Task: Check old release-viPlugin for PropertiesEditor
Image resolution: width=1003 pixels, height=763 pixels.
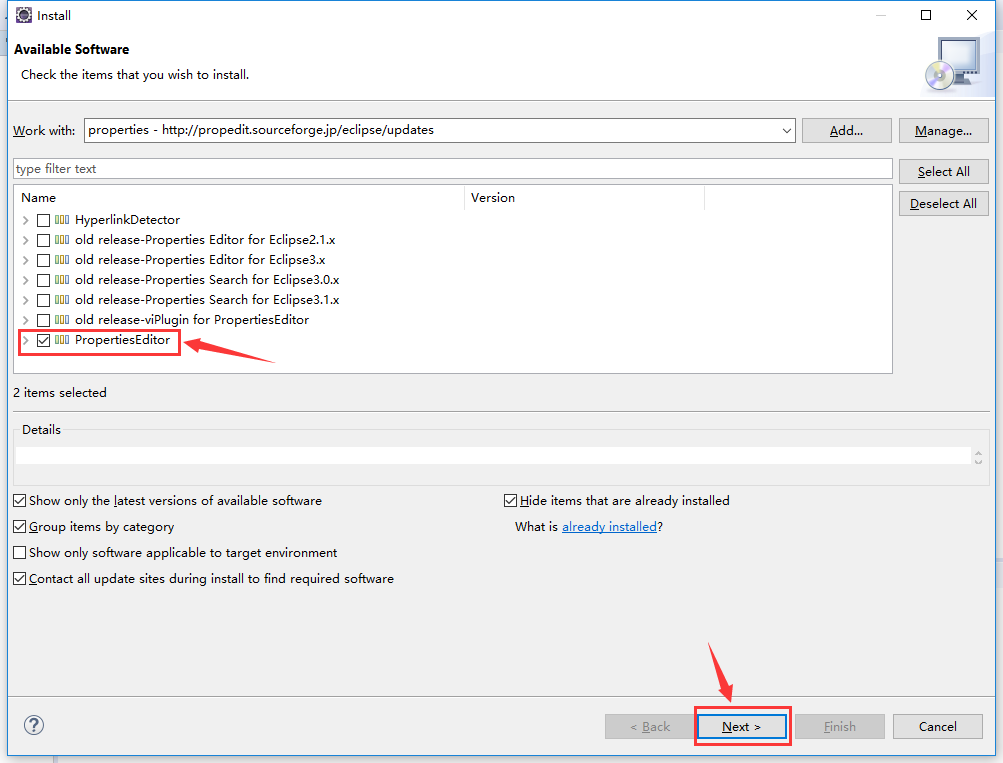Action: [x=43, y=320]
